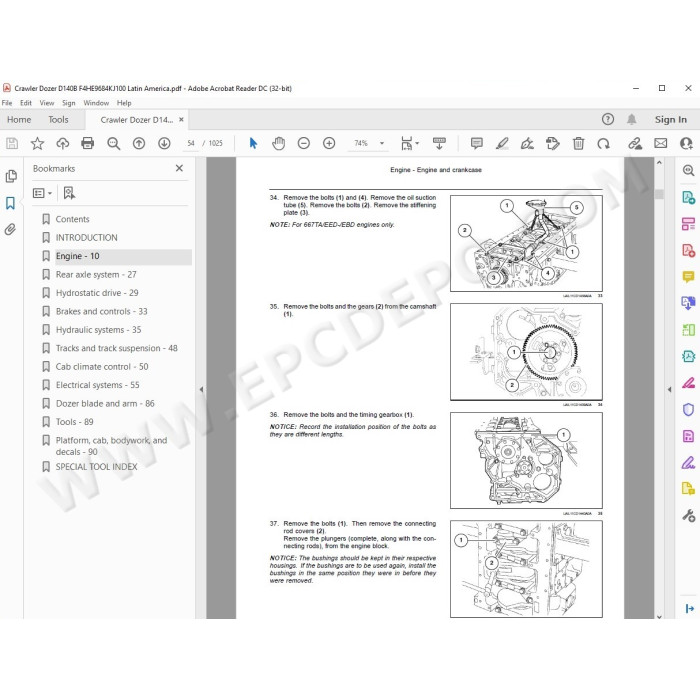
Task: Select the Engine - 10 bookmark
Action: [x=78, y=256]
